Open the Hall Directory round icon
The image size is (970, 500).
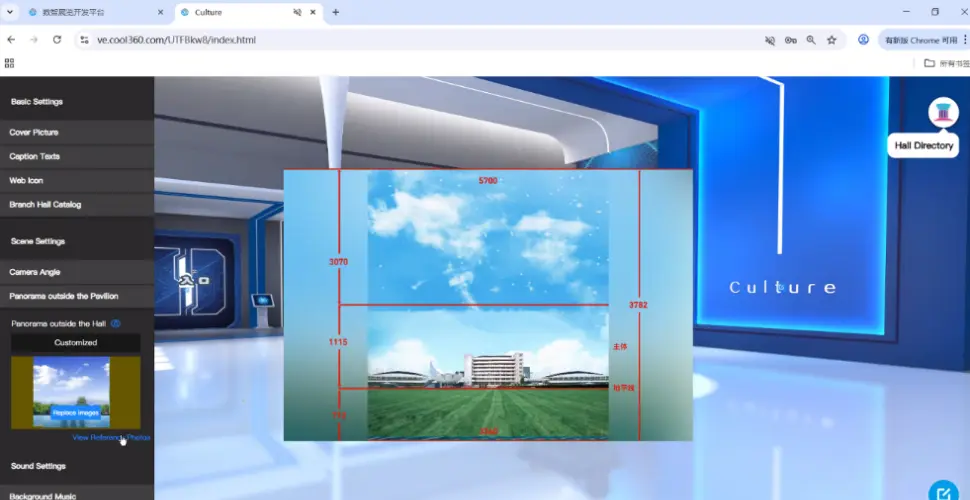click(x=943, y=113)
